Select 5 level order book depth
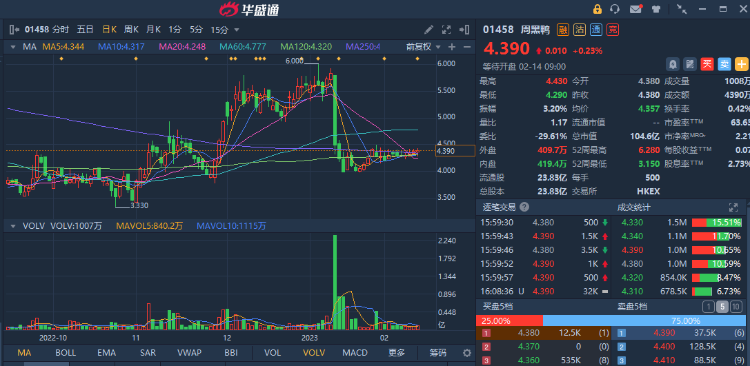Viewport: 750px width, 366px height. pos(722,307)
